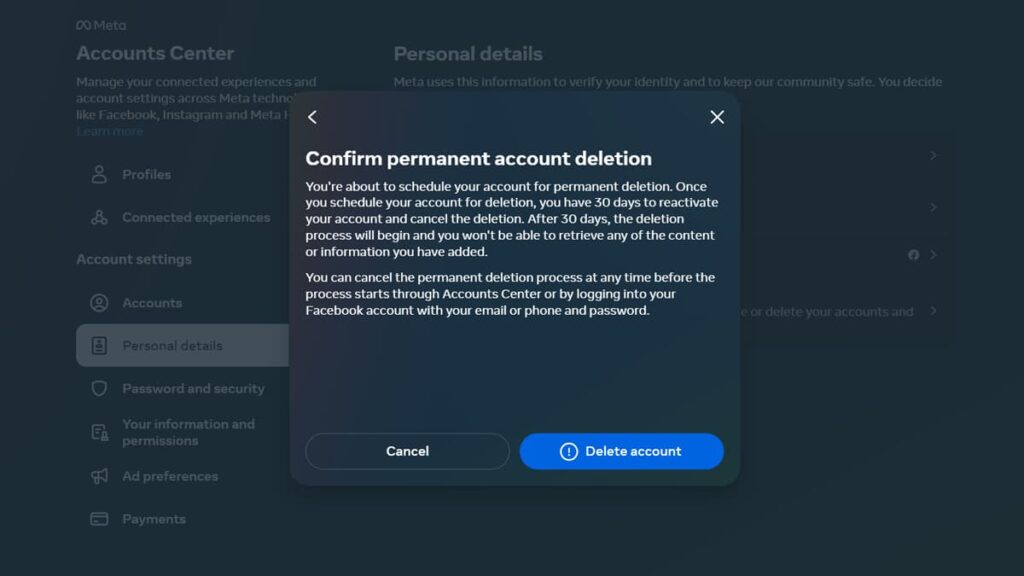Image resolution: width=1024 pixels, height=576 pixels.
Task: Open Ad preferences using the megaphone icon
Action: 98,476
